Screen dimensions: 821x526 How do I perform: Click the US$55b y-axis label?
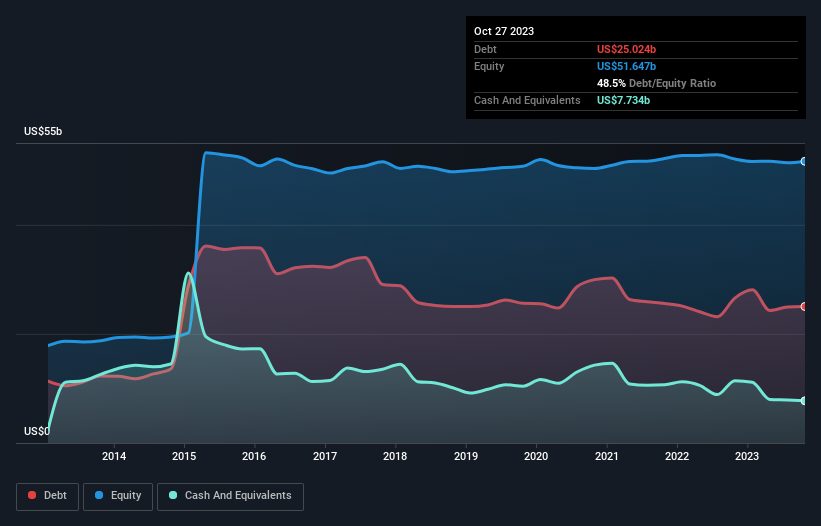pos(43,131)
